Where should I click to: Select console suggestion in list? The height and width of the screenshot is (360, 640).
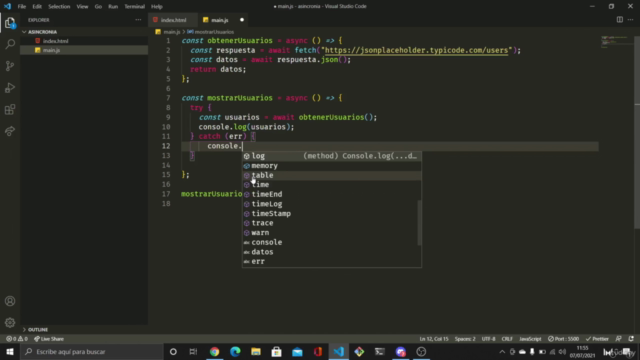pyautogui.click(x=331, y=242)
